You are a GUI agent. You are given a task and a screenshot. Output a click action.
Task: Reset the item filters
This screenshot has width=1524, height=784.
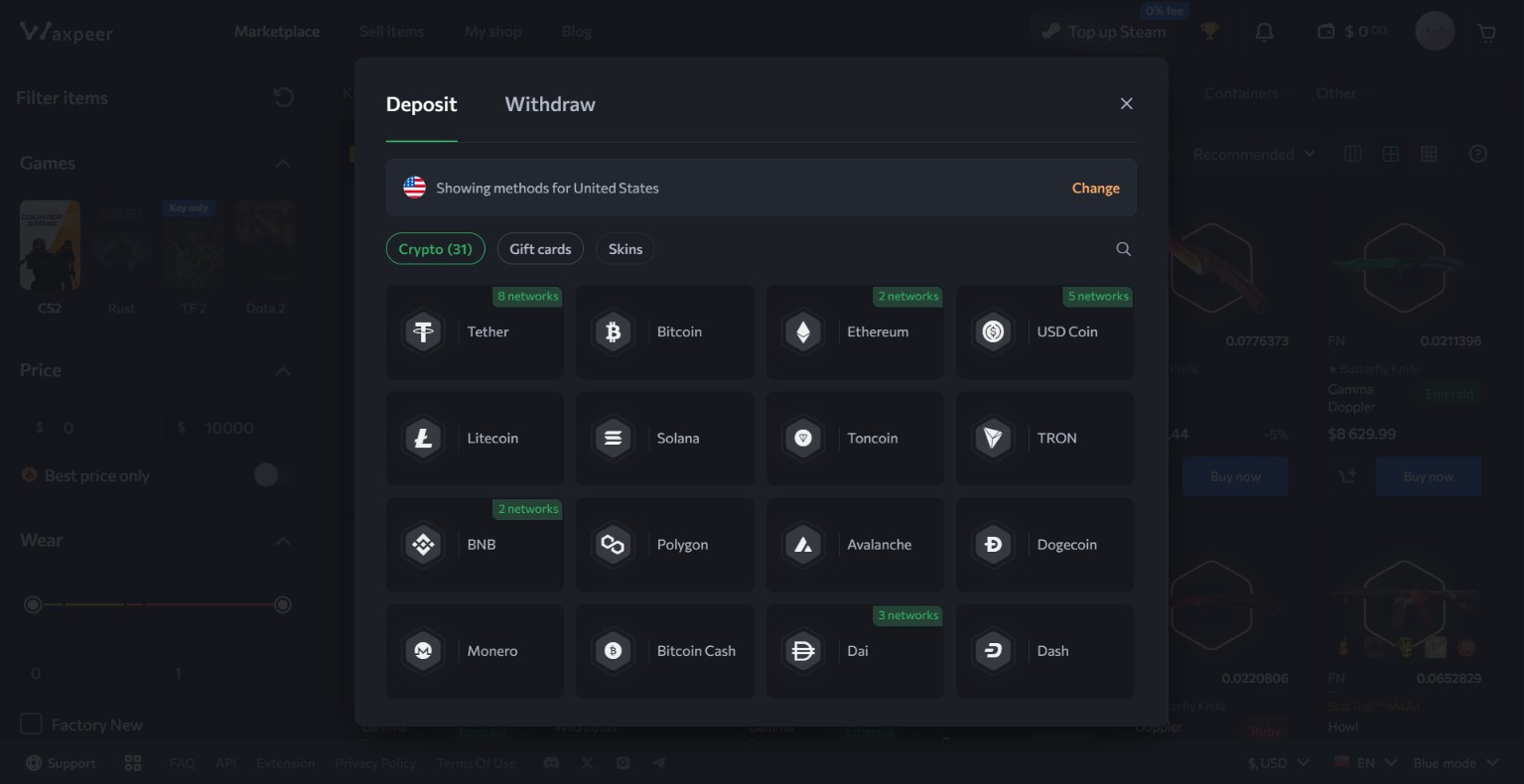coord(284,97)
